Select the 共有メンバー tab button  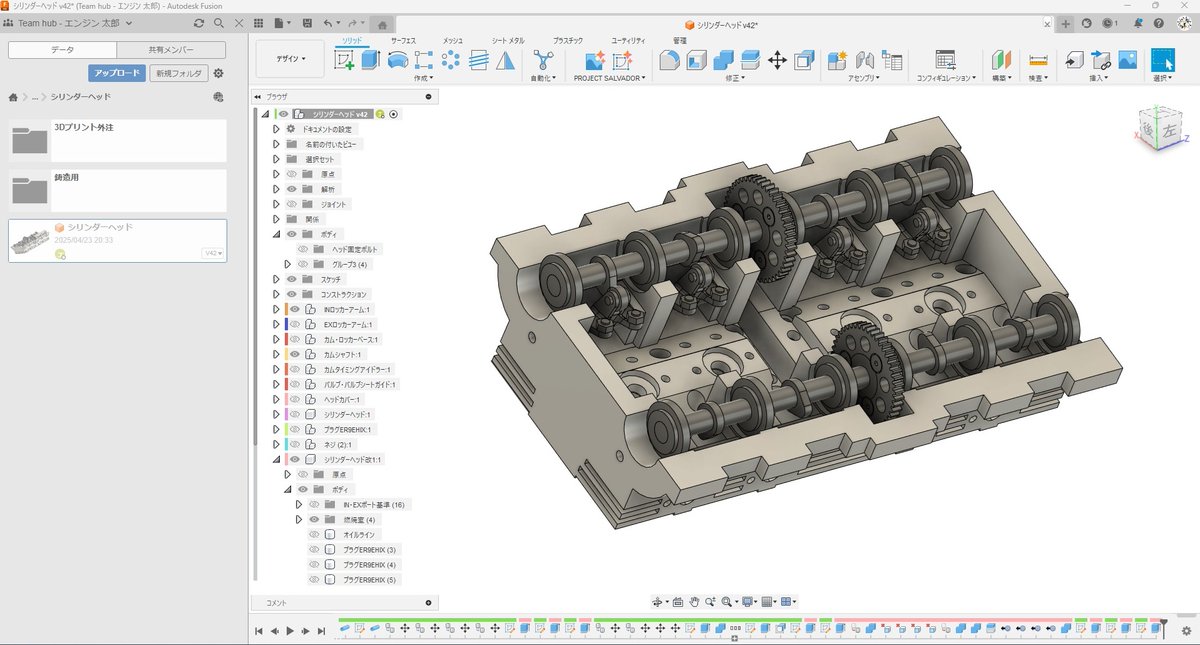[171, 49]
